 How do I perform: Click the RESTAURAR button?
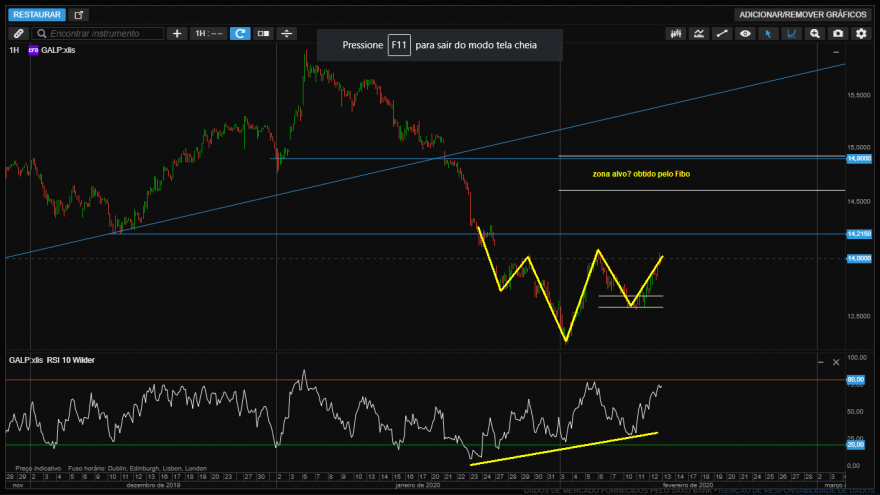[37, 15]
